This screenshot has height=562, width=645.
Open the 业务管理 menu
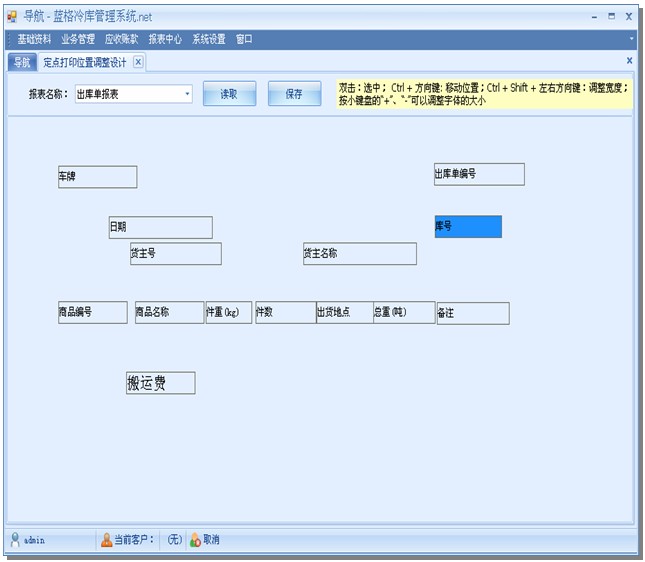point(78,39)
